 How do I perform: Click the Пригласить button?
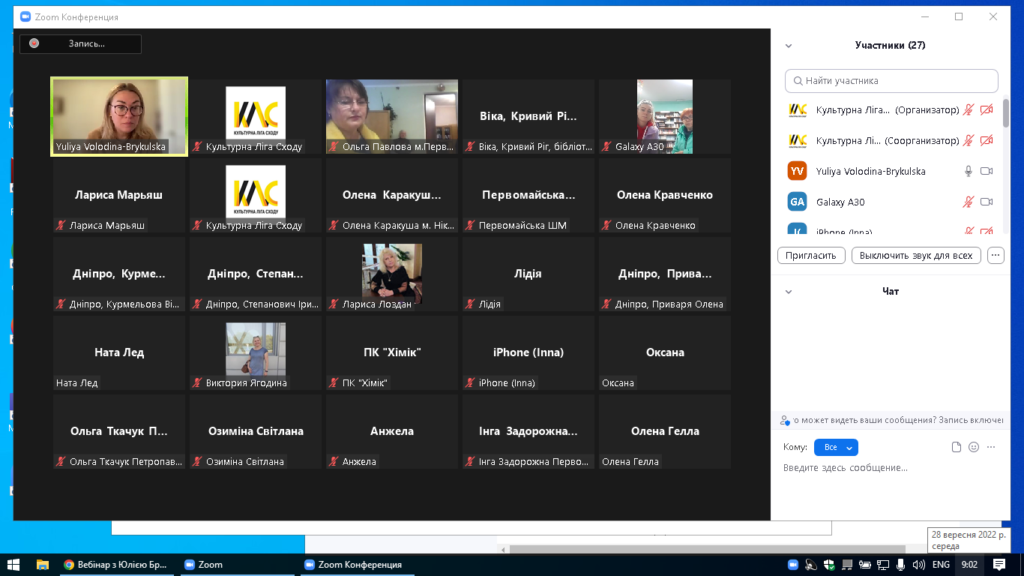pos(811,255)
